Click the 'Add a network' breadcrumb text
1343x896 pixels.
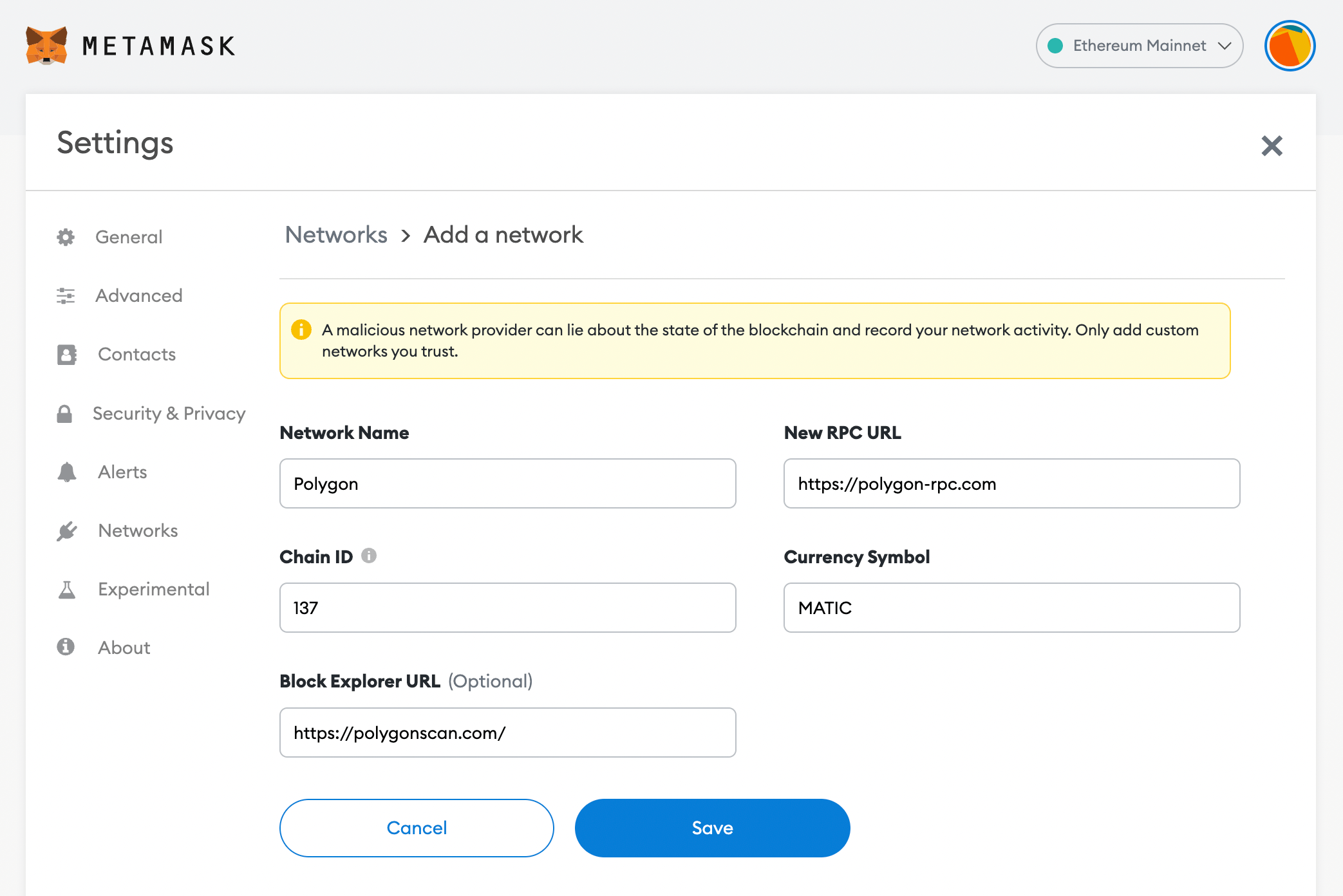[503, 235]
